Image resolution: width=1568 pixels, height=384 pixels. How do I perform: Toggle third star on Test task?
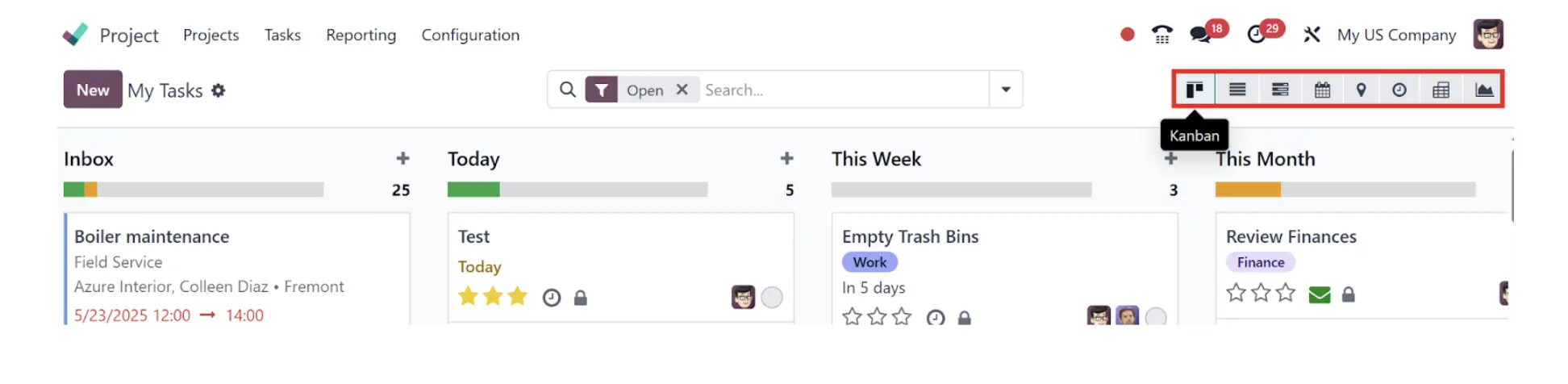(x=518, y=297)
